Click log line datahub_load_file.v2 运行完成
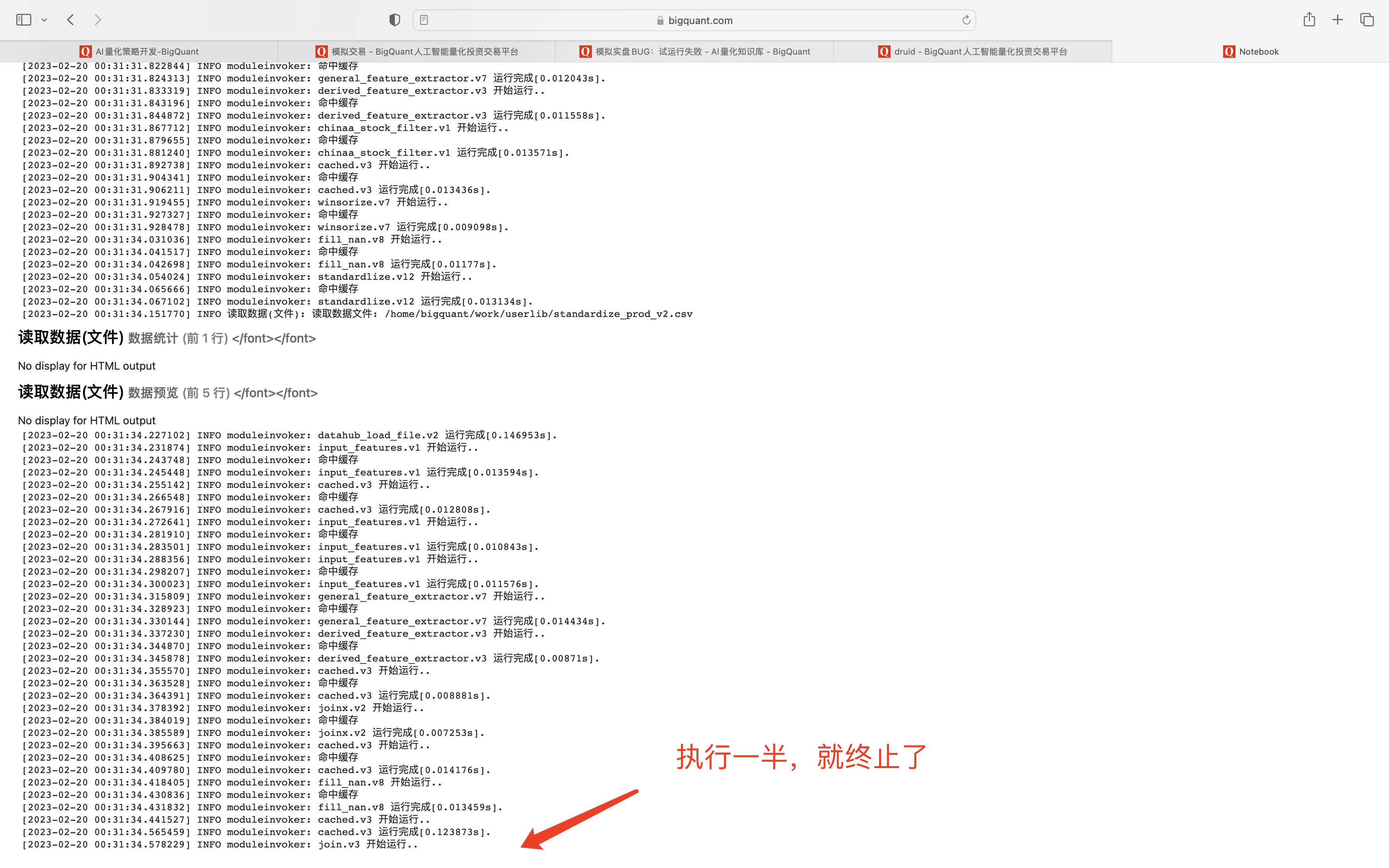 click(x=290, y=435)
